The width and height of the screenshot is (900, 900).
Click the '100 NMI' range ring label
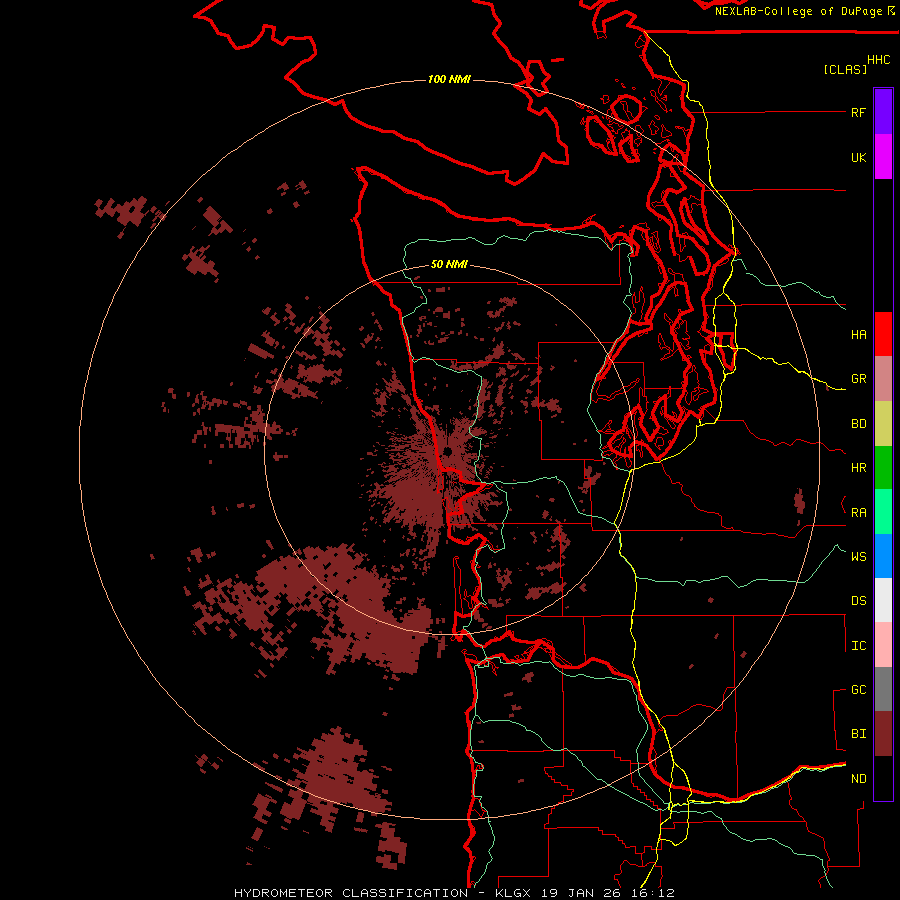coord(449,79)
